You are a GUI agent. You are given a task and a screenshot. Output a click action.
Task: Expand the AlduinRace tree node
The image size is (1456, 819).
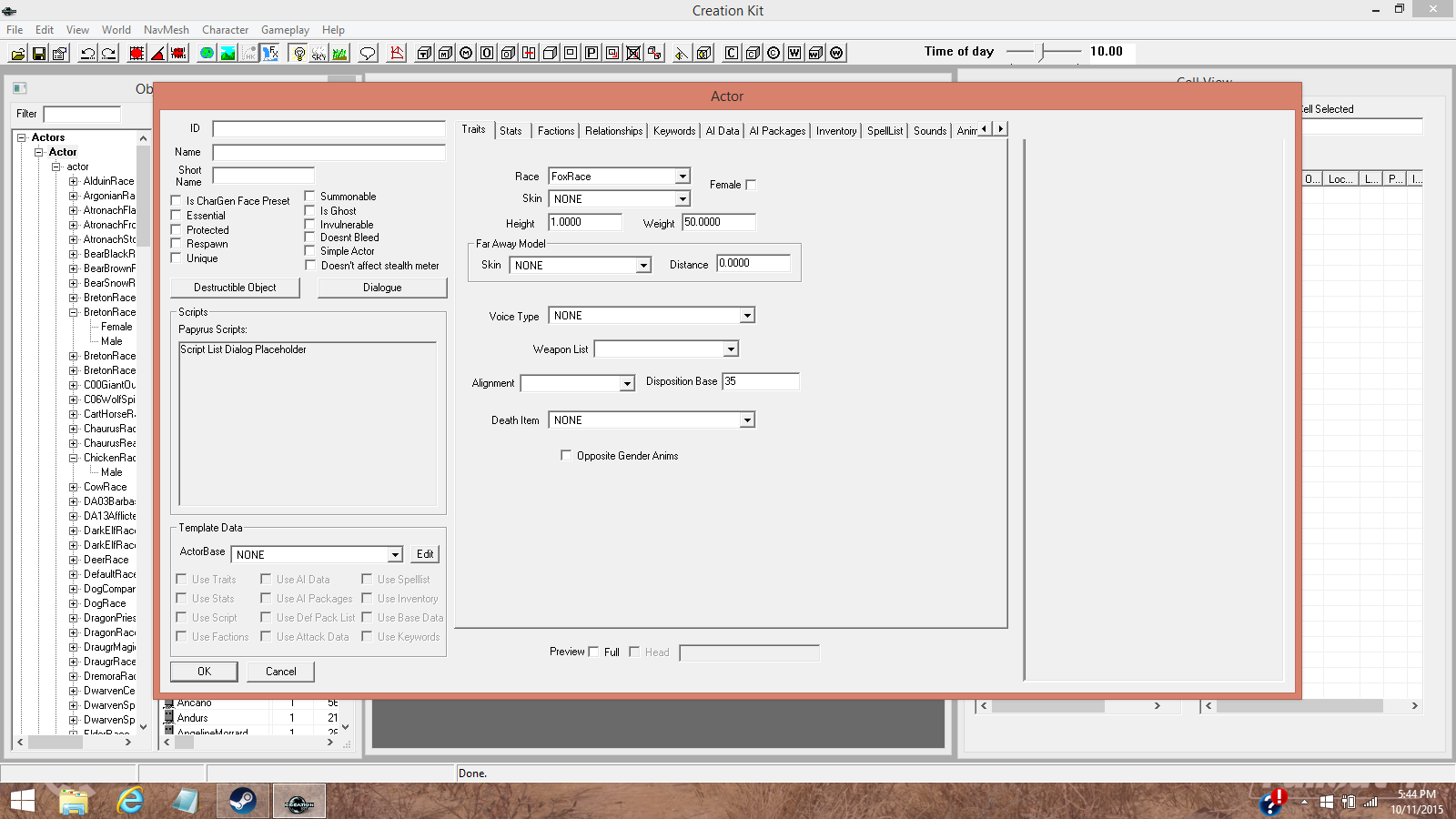pyautogui.click(x=74, y=181)
